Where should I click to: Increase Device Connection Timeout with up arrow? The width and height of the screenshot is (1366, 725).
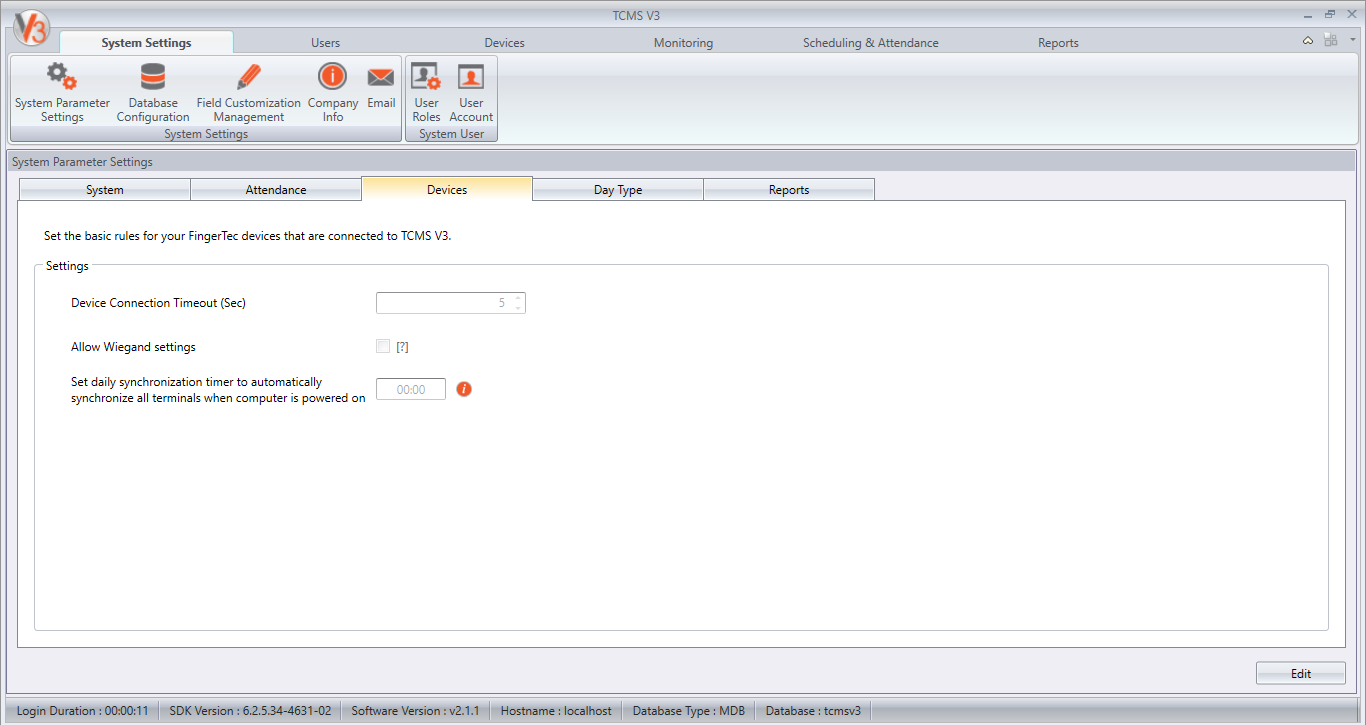coord(518,298)
